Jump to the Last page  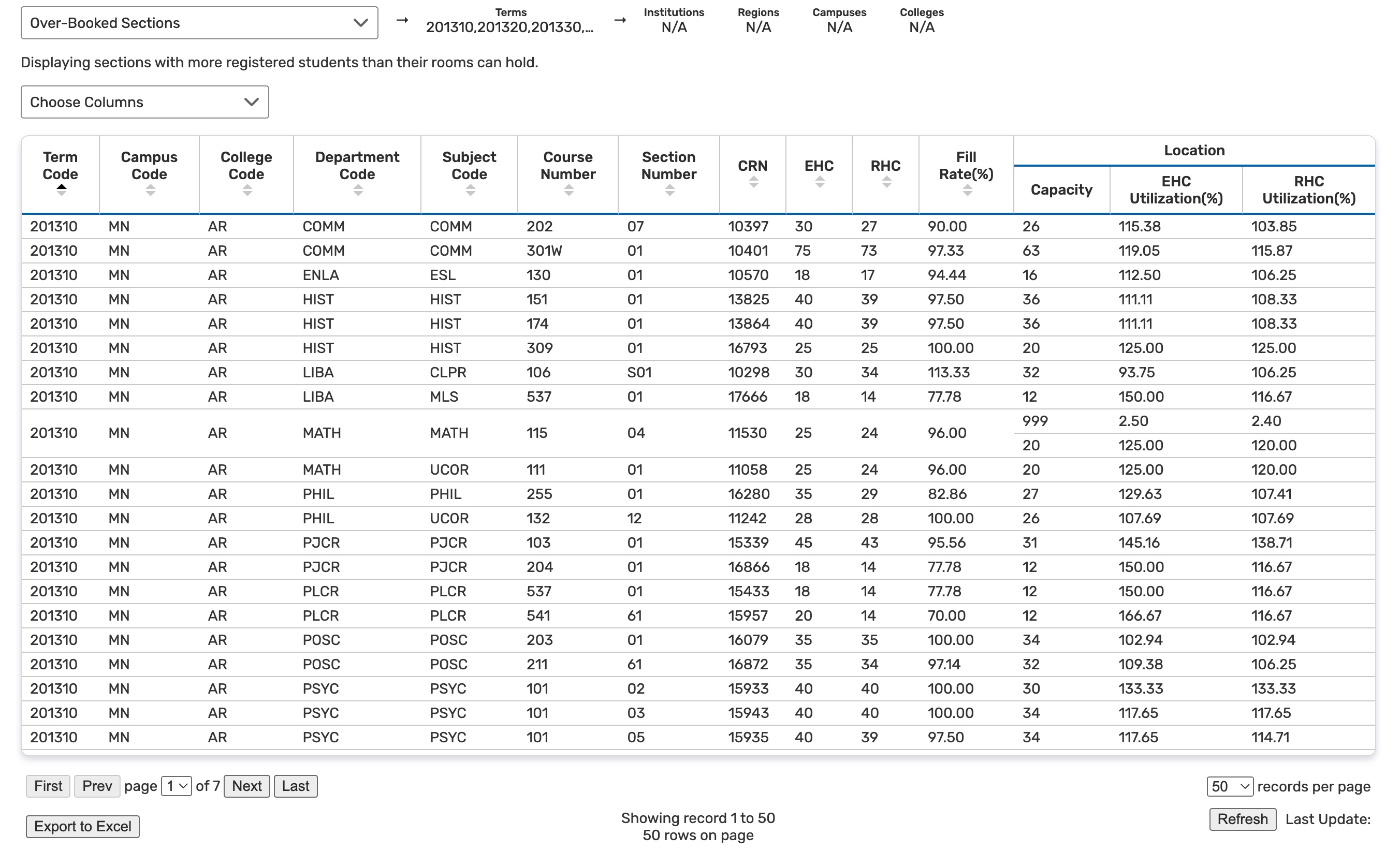click(x=296, y=786)
